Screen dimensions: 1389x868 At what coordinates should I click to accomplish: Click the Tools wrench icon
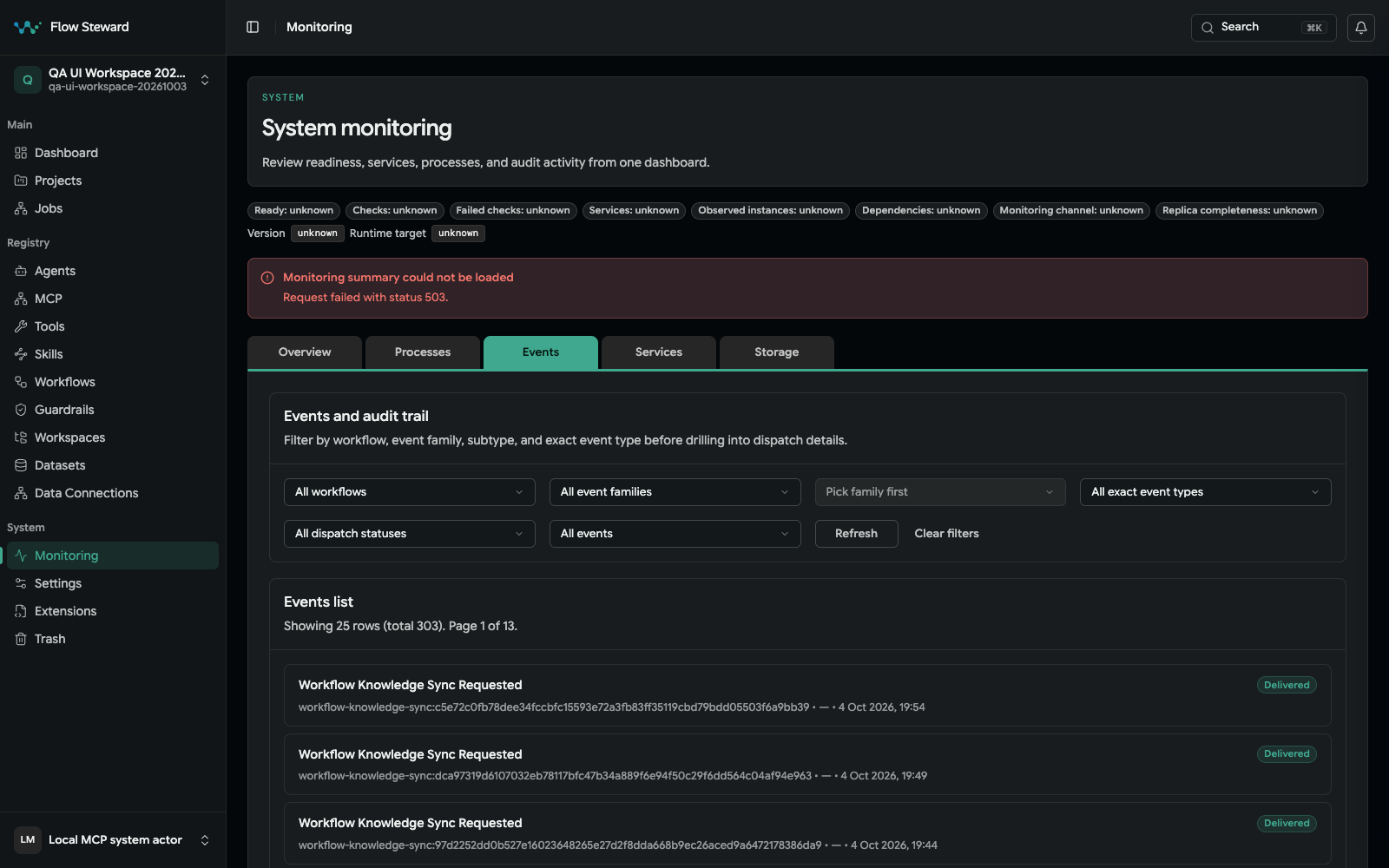click(x=21, y=326)
